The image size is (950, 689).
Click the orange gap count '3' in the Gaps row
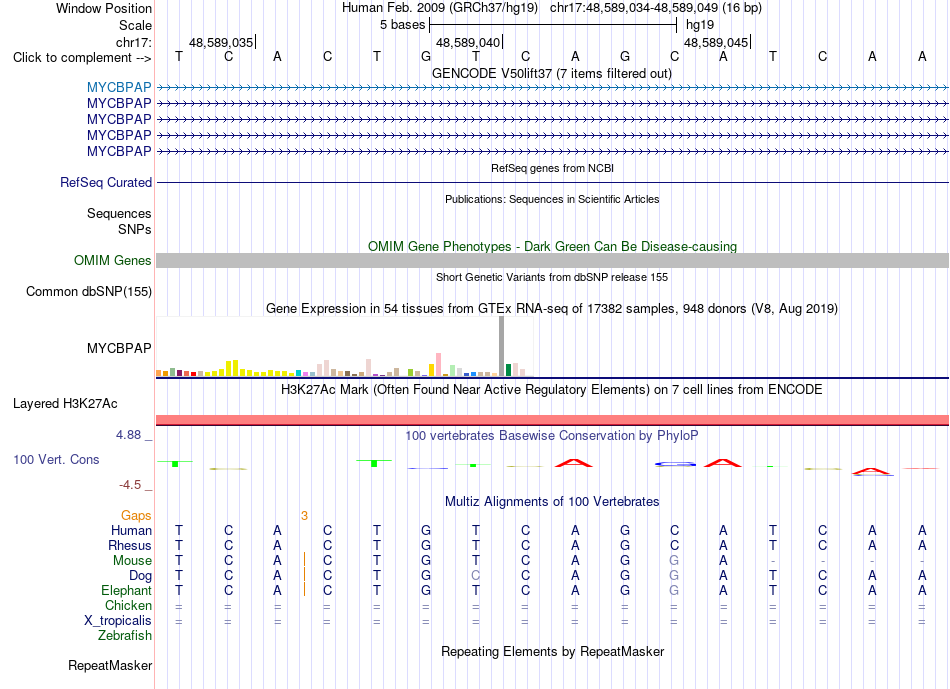304,516
